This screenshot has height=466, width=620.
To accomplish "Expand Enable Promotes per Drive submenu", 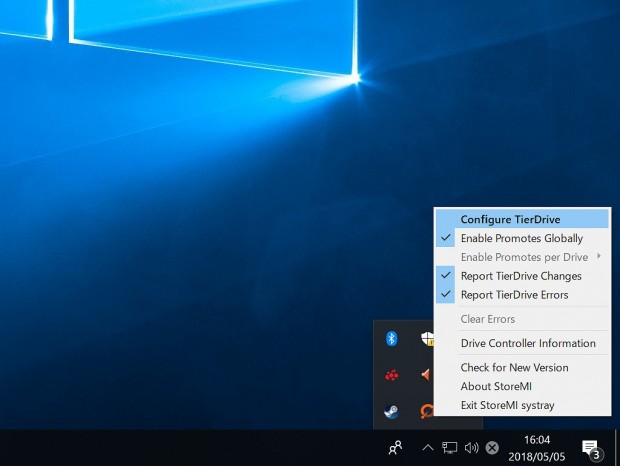I will [522, 257].
